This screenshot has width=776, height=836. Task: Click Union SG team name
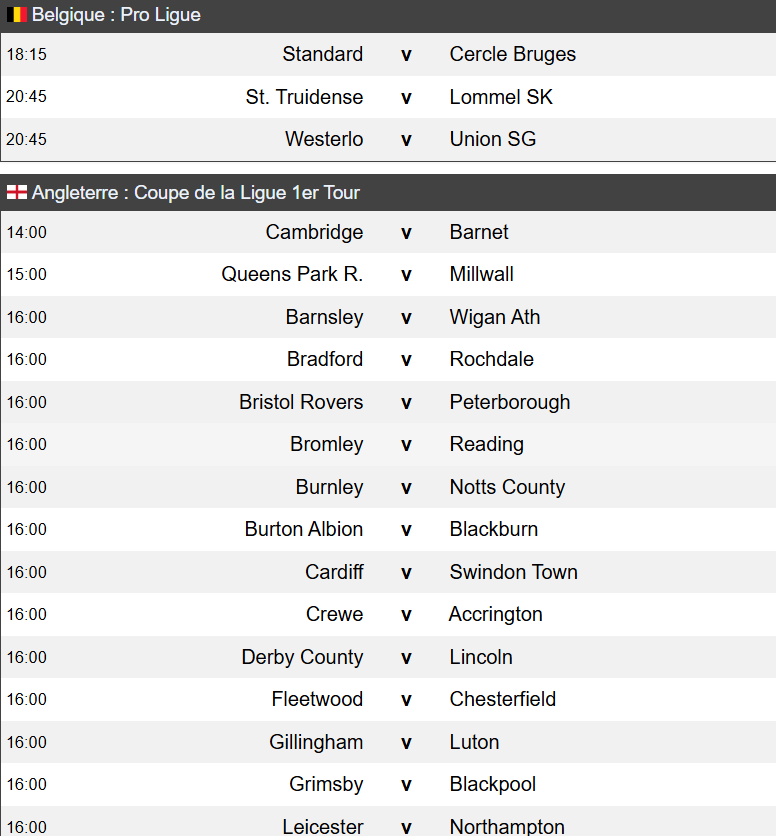point(493,139)
